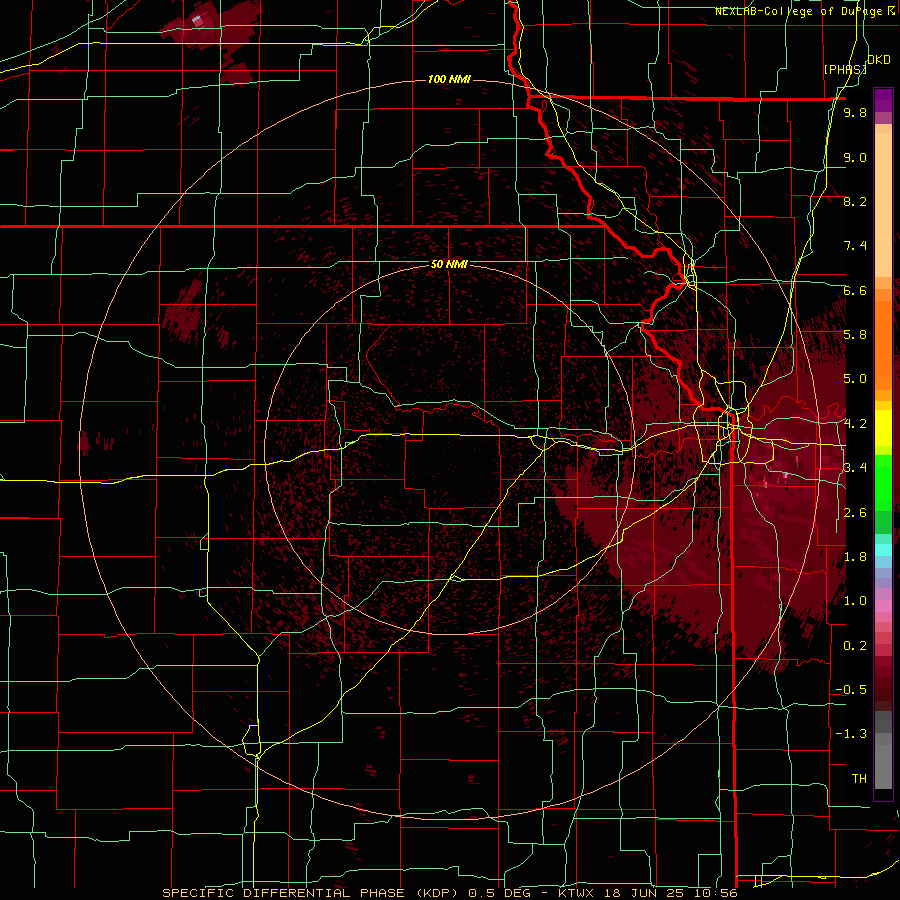Screen dimensions: 900x900
Task: Pick the bright green color bar segment near 3.4
Action: (x=883, y=482)
